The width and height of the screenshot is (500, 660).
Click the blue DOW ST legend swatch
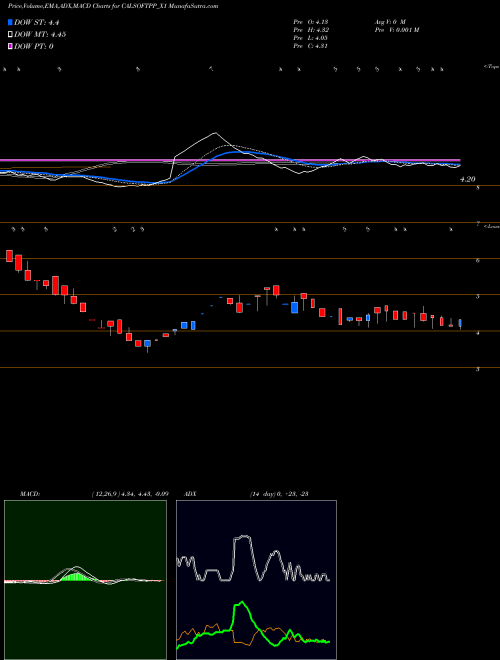[10, 23]
